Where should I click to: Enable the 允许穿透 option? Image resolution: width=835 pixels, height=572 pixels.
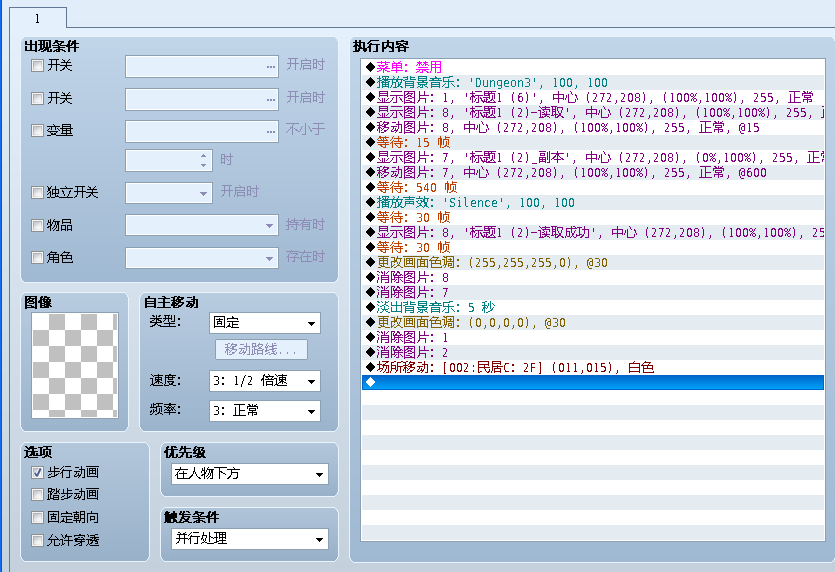37,541
